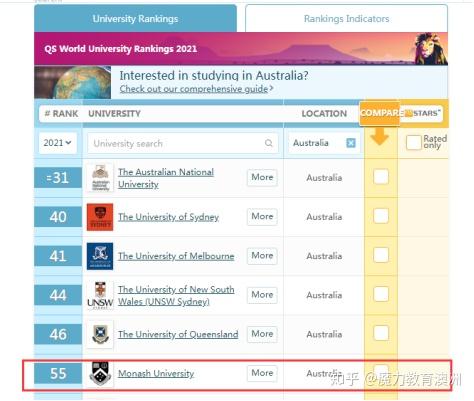Click More for University of Melbourne
The width and height of the screenshot is (474, 401).
(x=262, y=256)
